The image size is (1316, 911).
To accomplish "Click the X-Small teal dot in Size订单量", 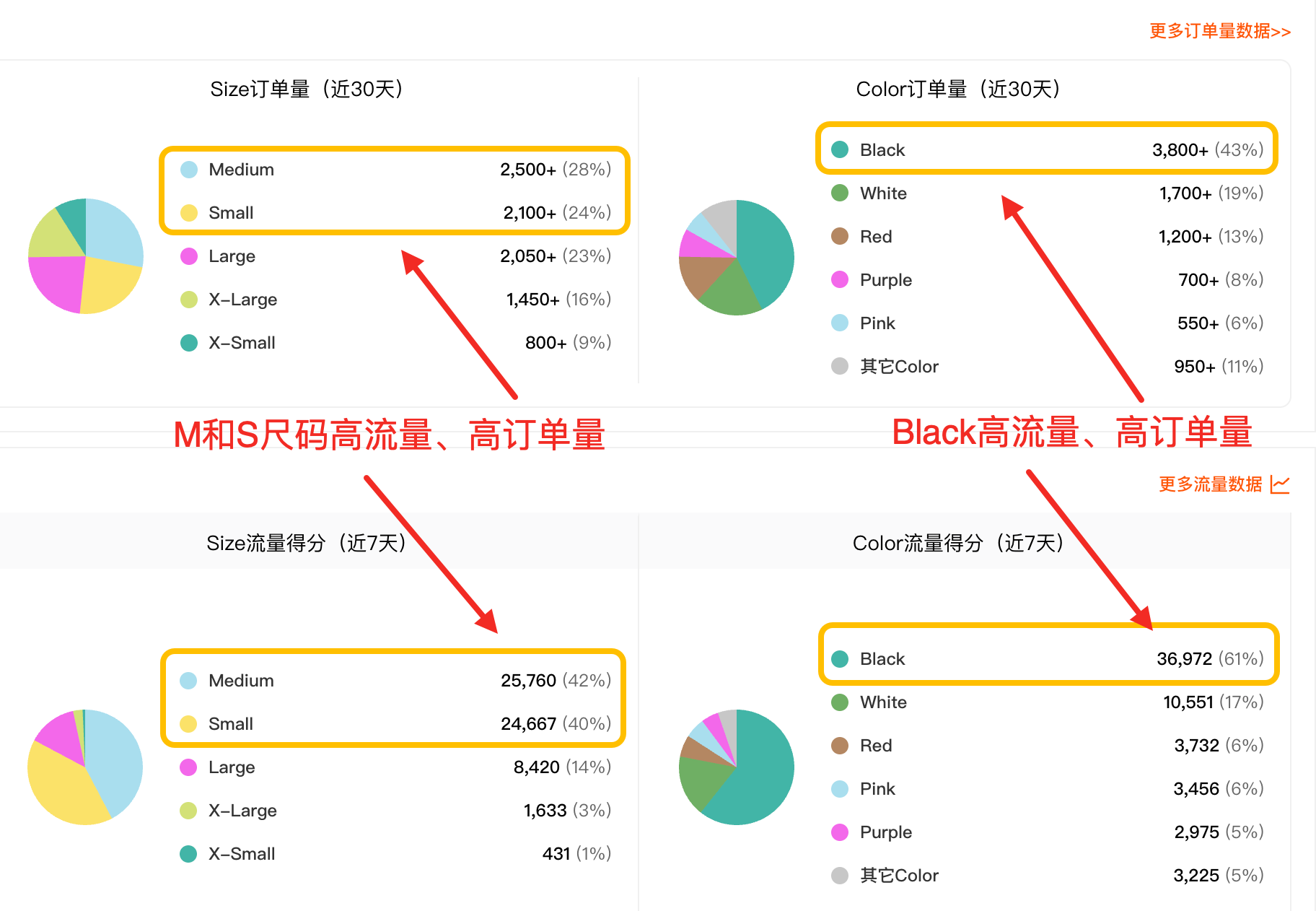I will (189, 343).
